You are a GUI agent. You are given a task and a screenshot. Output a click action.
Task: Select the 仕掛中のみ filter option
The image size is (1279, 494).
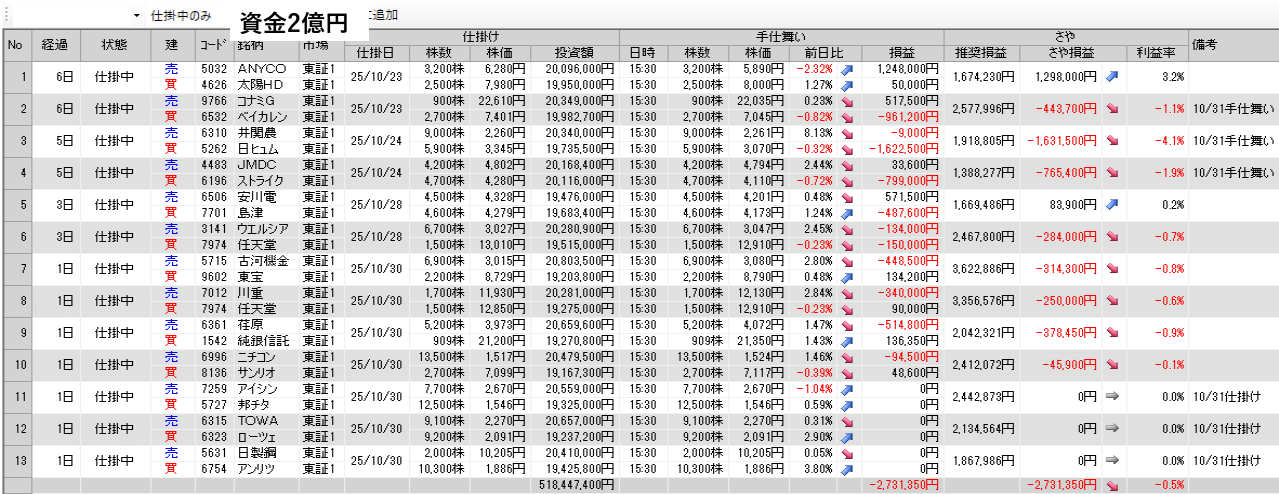(181, 16)
